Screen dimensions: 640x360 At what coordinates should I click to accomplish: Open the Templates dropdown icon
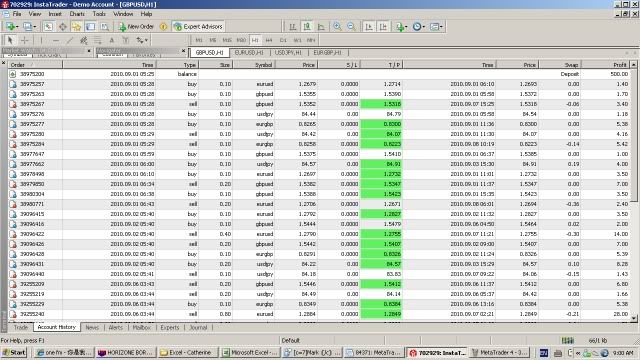(x=436, y=27)
